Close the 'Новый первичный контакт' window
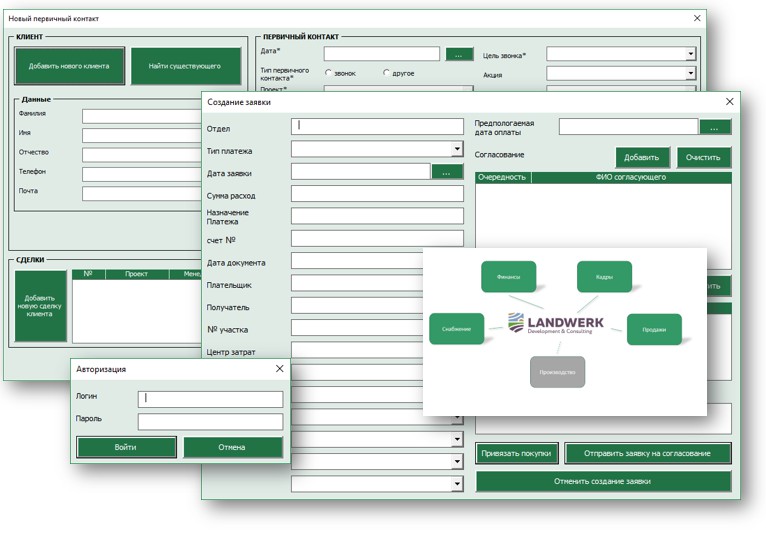The height and width of the screenshot is (538, 766). click(x=697, y=18)
